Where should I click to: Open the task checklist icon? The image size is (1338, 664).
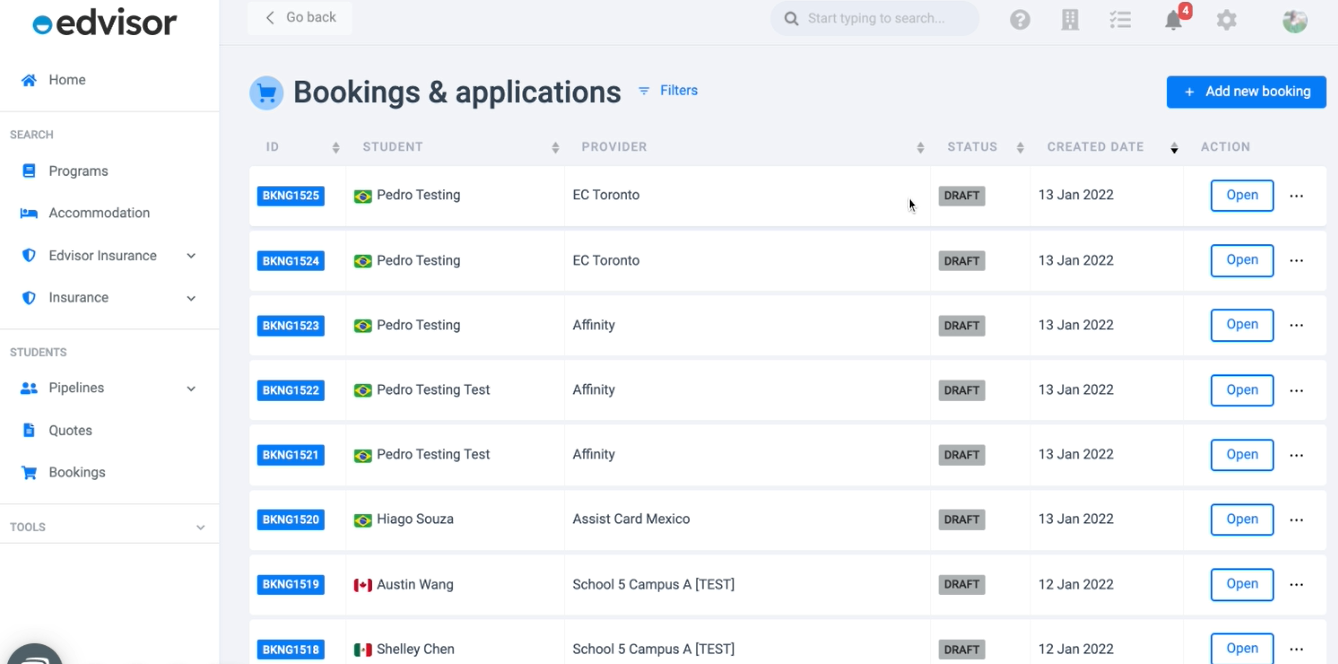pyautogui.click(x=1120, y=19)
